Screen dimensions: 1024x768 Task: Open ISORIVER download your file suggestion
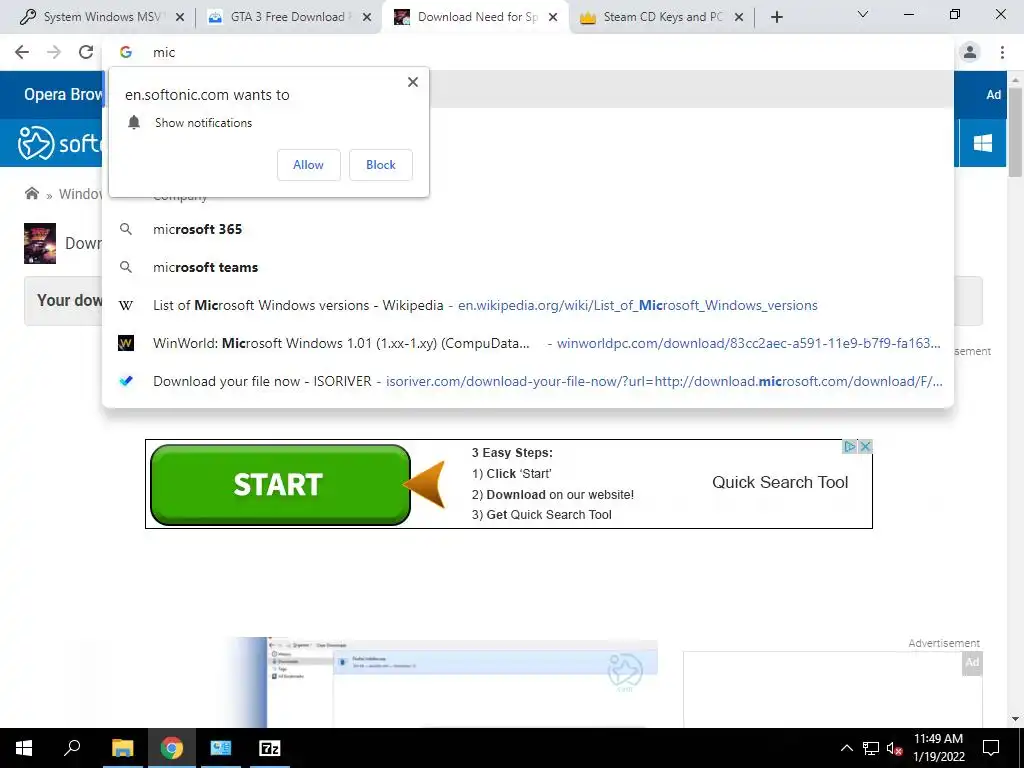pyautogui.click(x=528, y=381)
